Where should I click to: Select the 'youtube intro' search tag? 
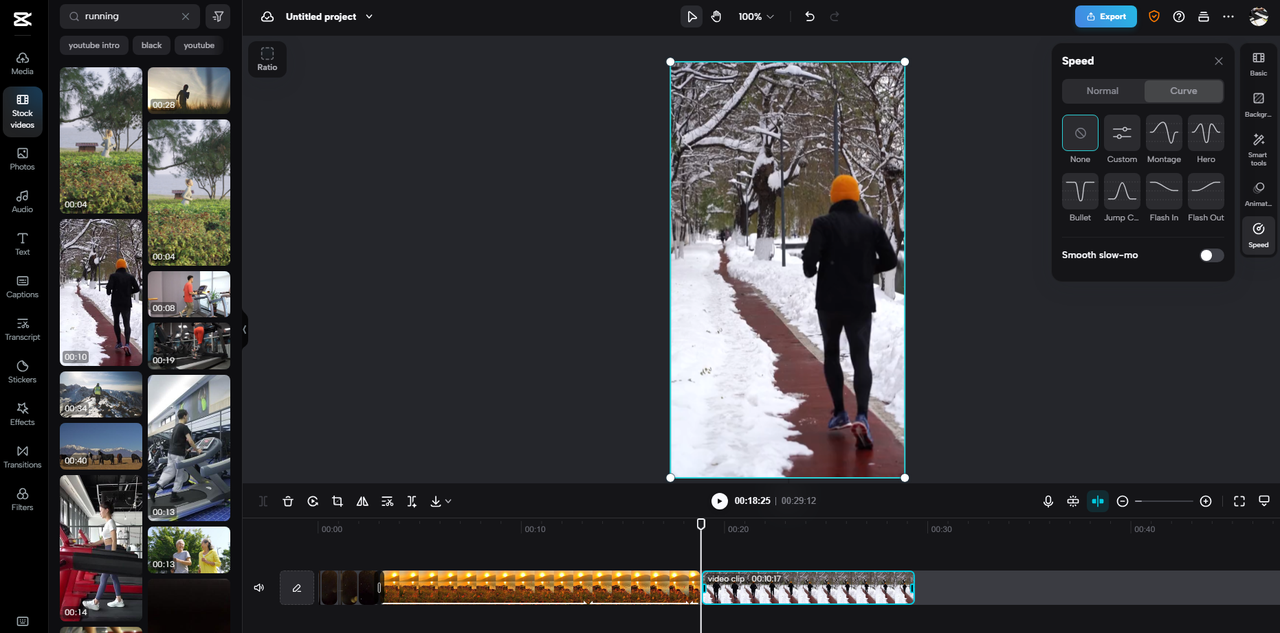94,45
